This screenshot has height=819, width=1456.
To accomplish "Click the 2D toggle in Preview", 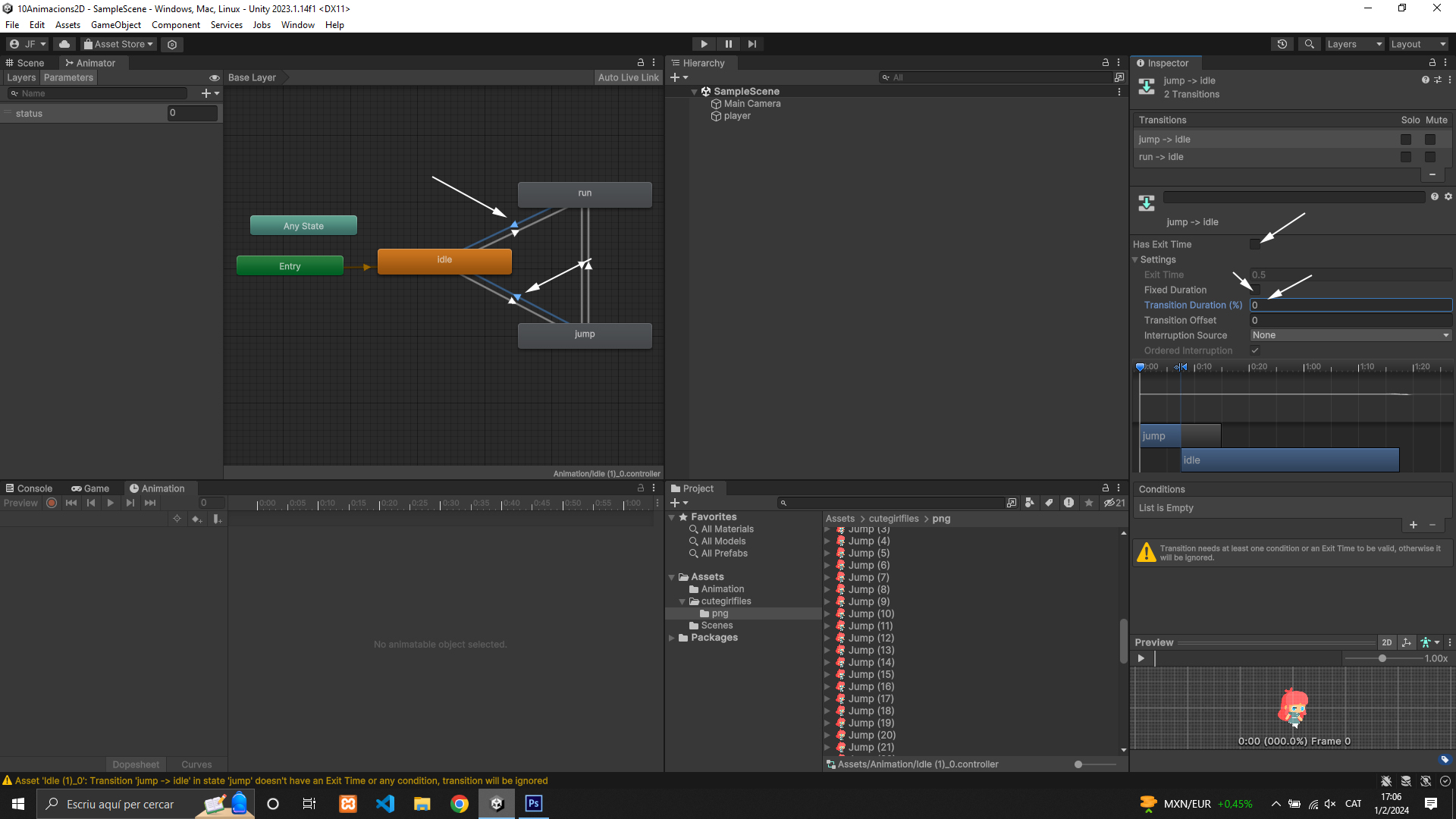I will click(1386, 642).
